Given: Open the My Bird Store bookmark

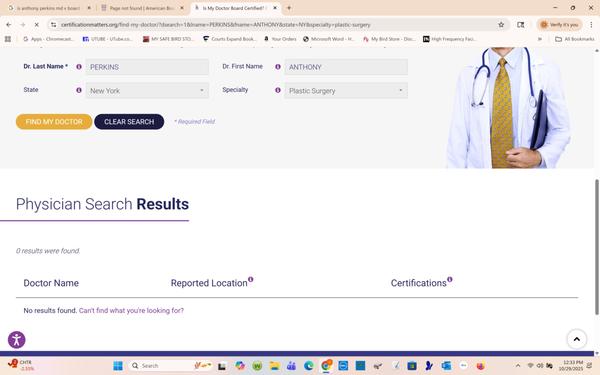Looking at the screenshot, I should tap(389, 39).
